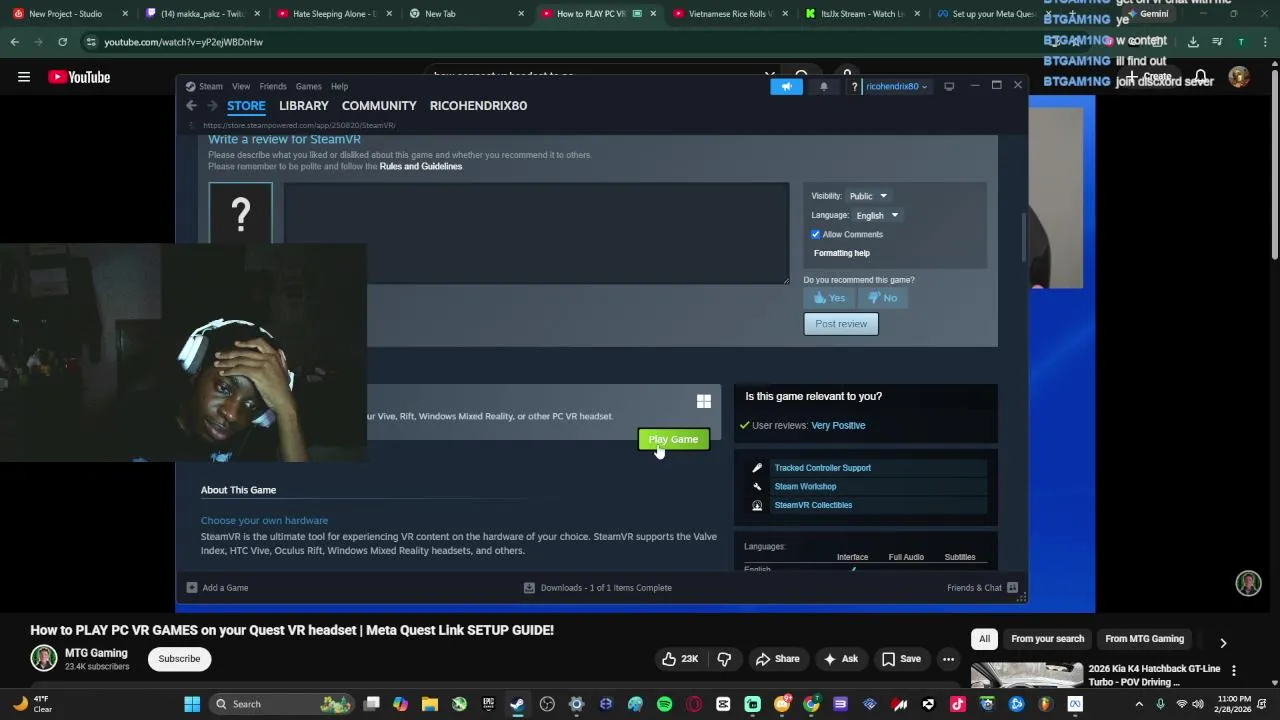The image size is (1280, 720).
Task: Click the Ask button under video
Action: pyautogui.click(x=840, y=659)
